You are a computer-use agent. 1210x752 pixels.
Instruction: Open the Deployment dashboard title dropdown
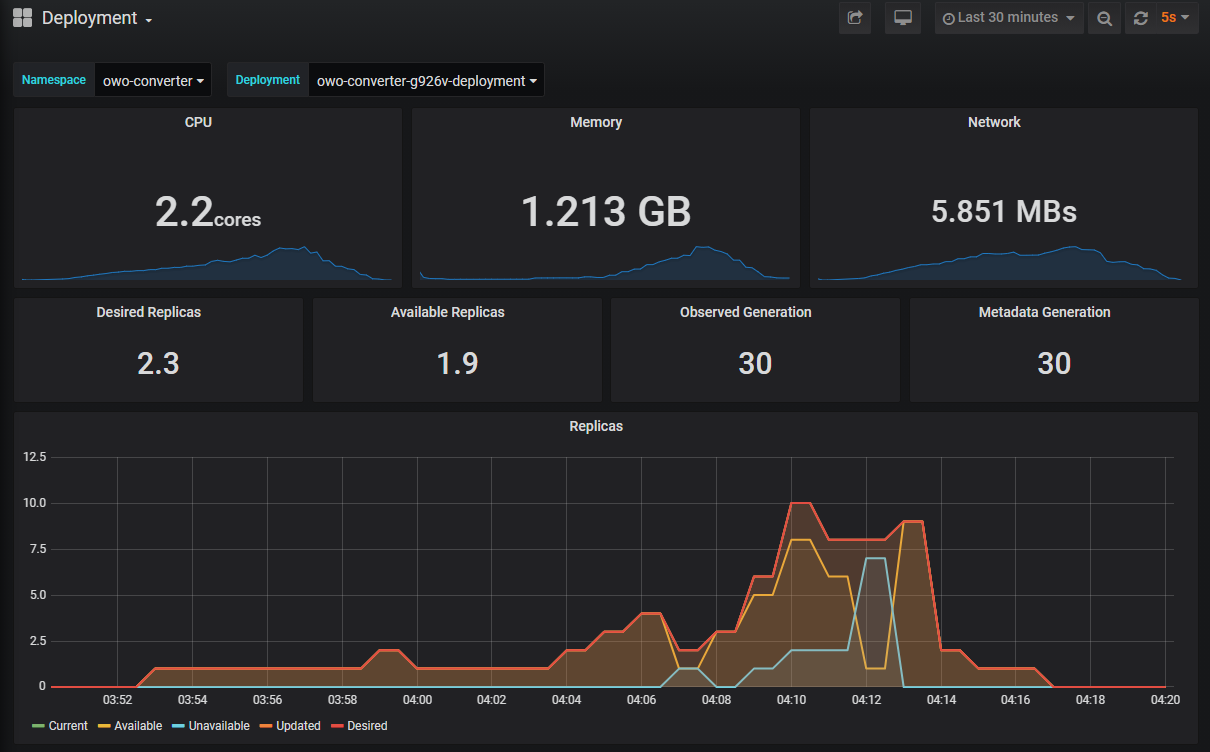[x=97, y=18]
